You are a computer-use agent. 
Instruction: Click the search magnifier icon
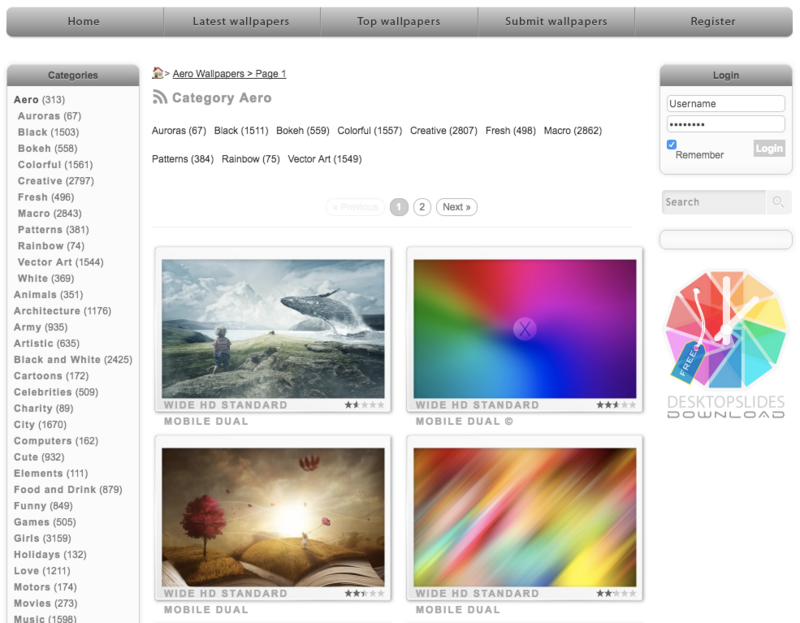click(x=778, y=202)
